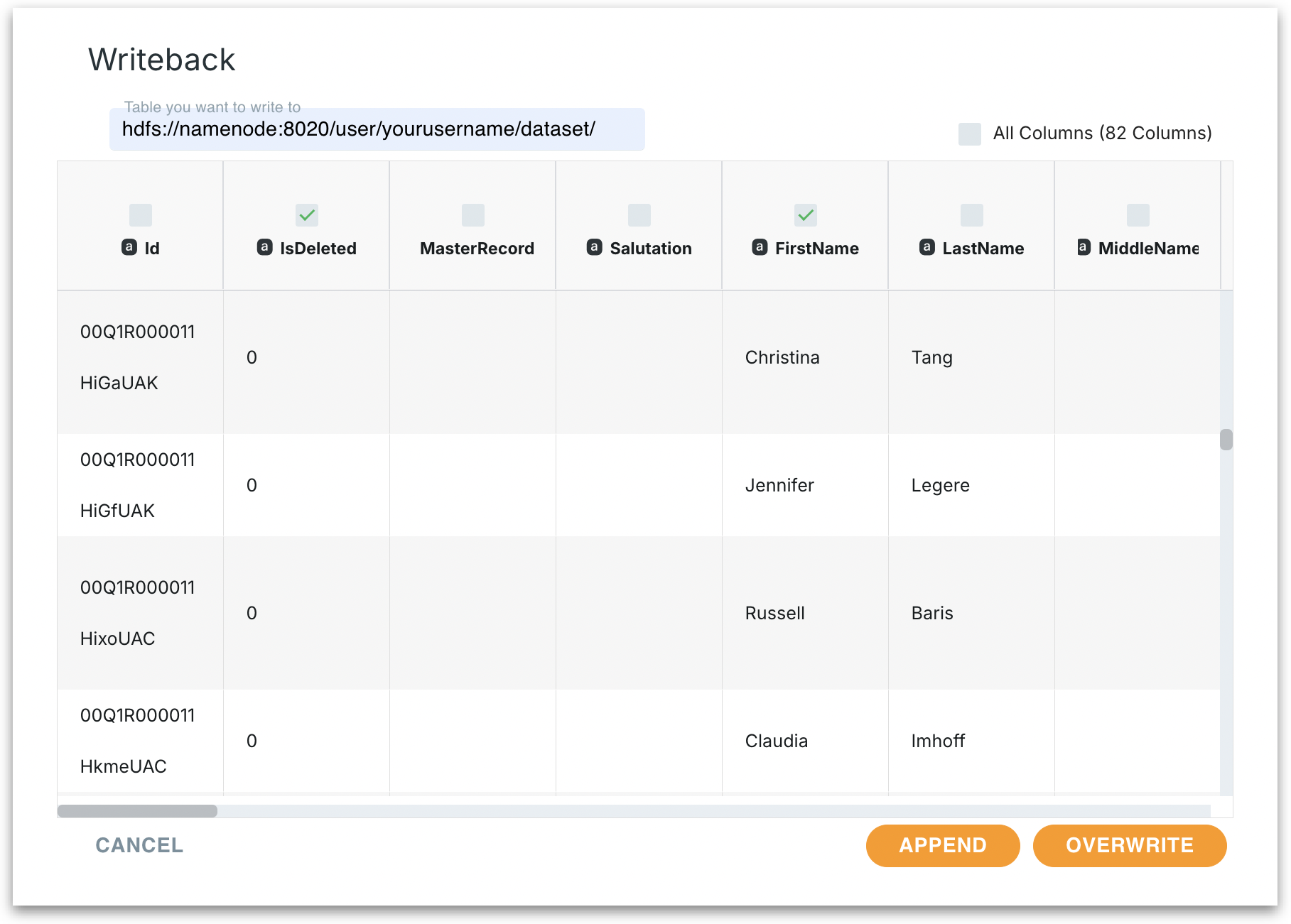The image size is (1291, 924).
Task: Click the string type icon next to Id
Action: tap(129, 247)
